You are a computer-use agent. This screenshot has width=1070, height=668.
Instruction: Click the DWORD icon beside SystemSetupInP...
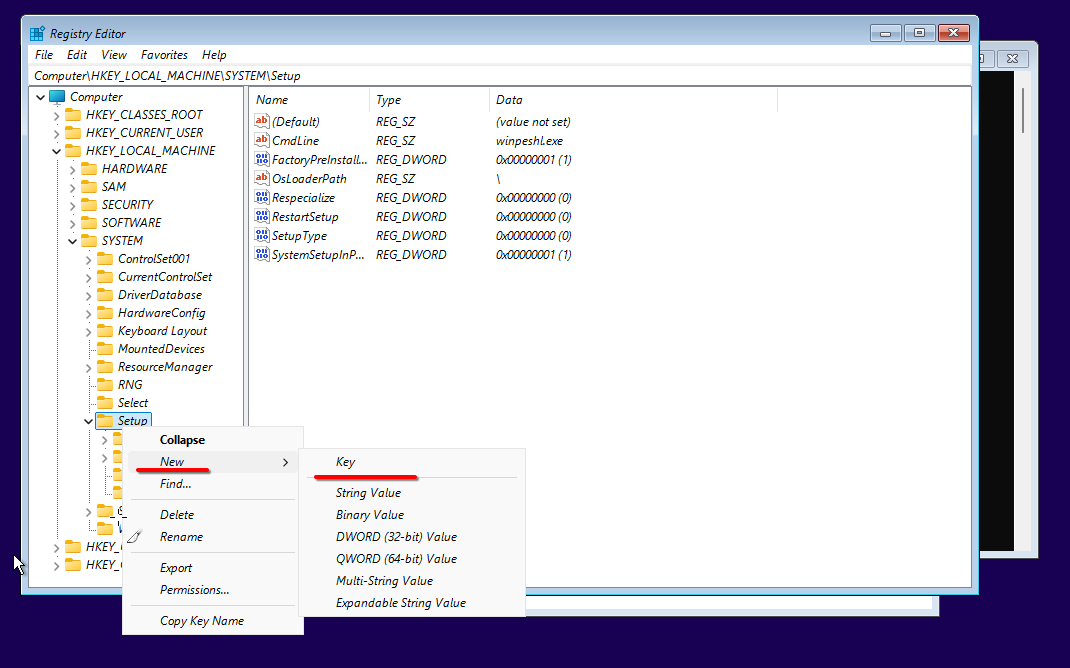[x=261, y=255]
